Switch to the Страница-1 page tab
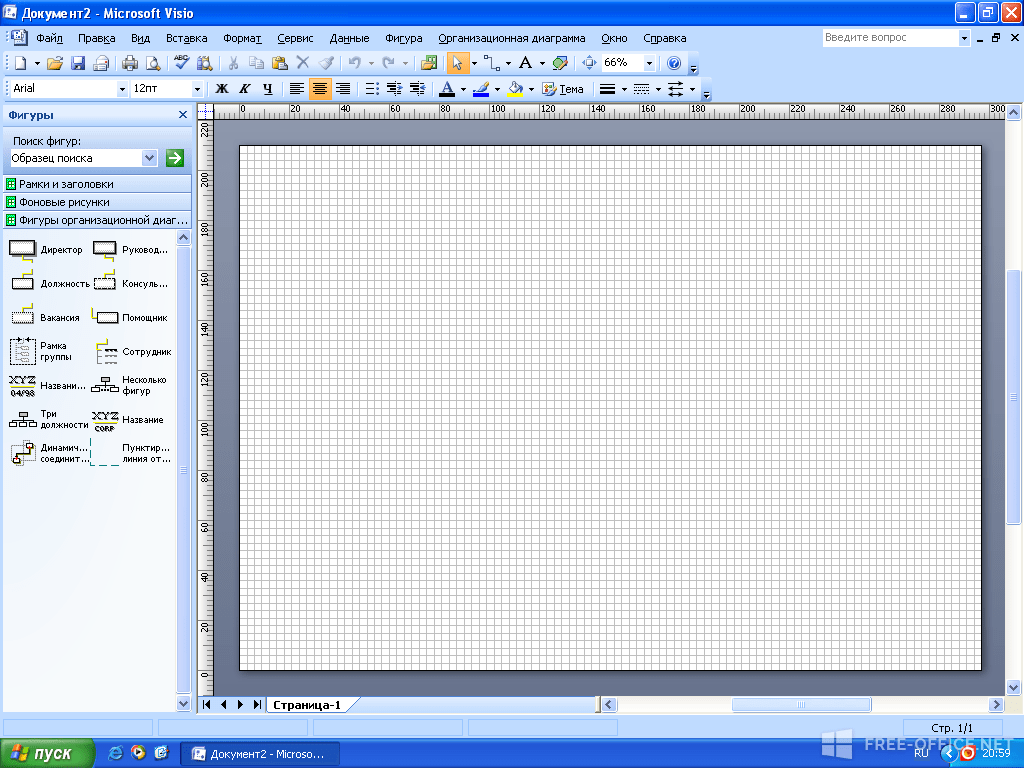 point(307,705)
